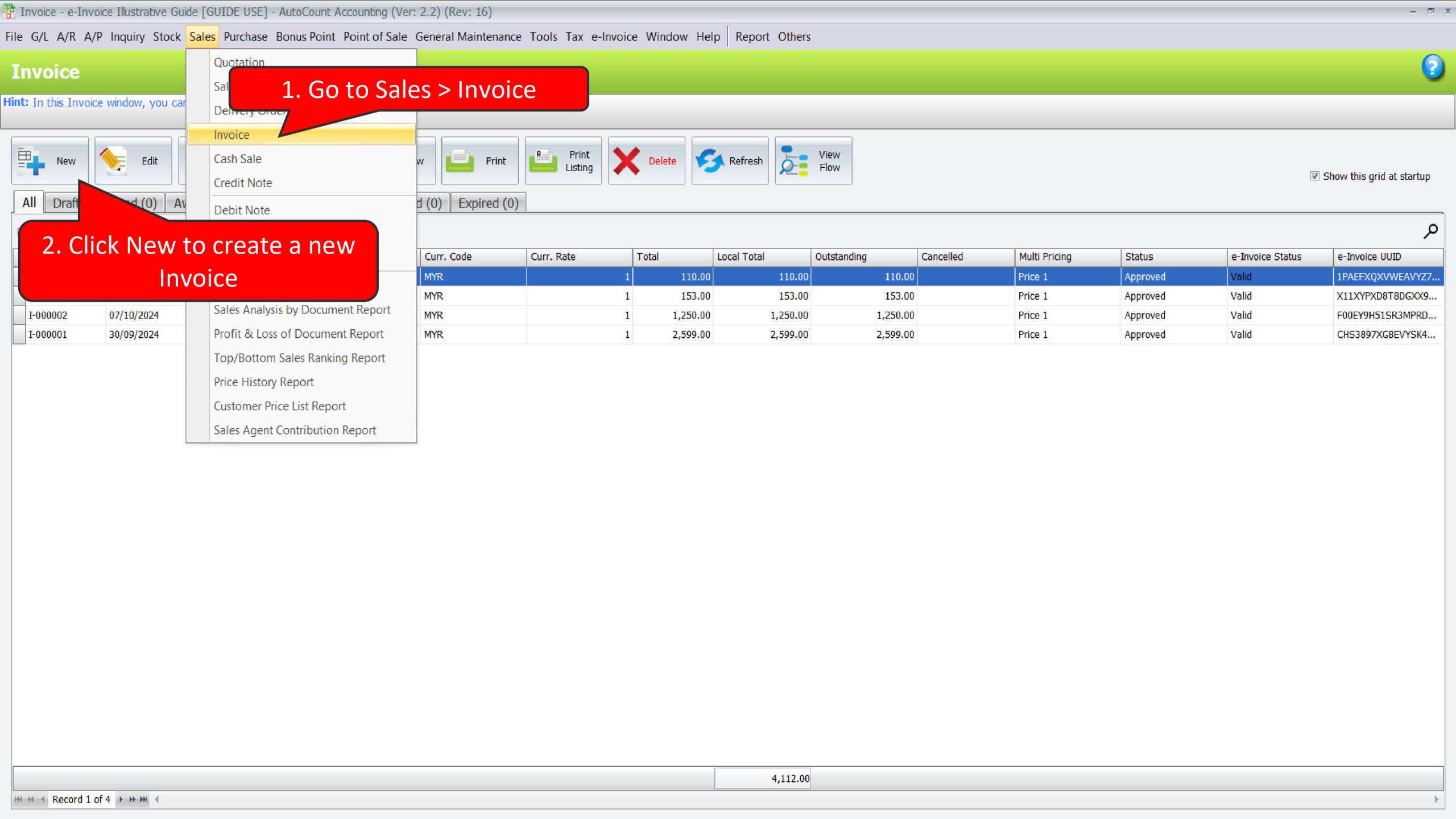Open the Report menu

[752, 36]
